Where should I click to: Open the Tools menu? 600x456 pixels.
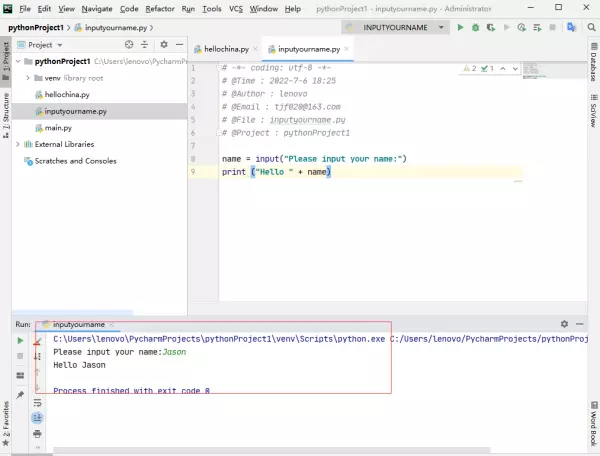(212, 8)
